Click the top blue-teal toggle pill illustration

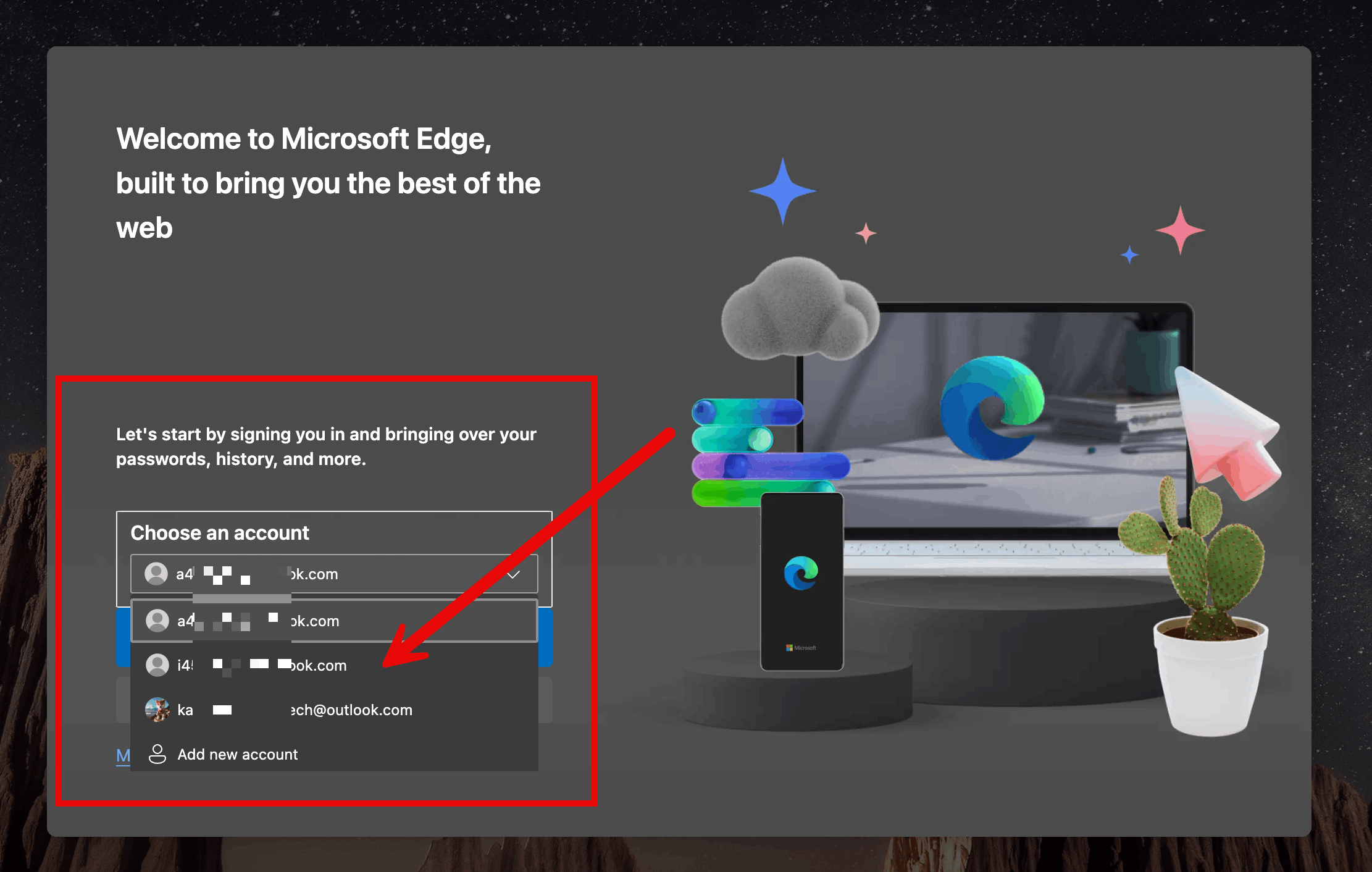click(x=748, y=412)
